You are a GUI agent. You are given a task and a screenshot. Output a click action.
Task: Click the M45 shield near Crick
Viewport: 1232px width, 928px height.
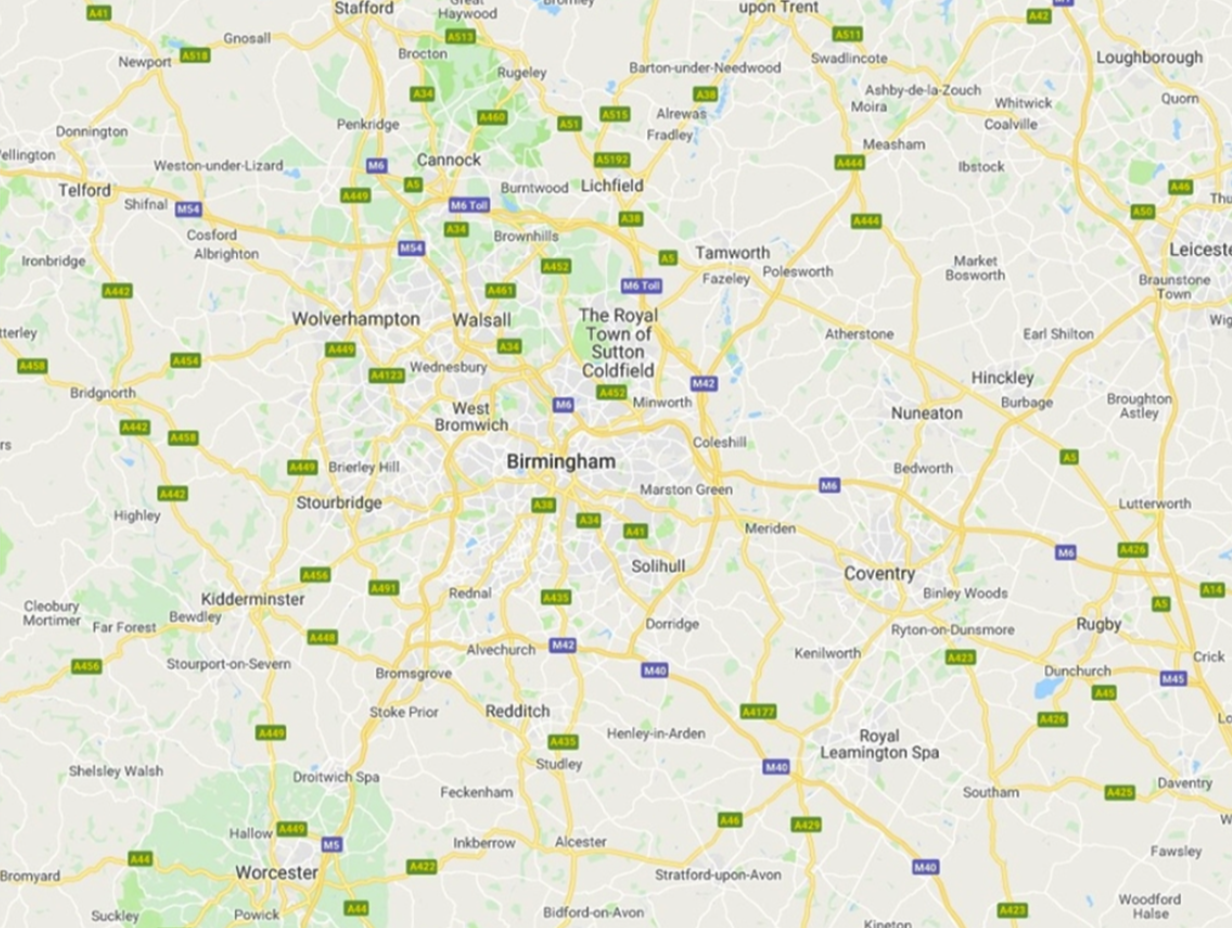[x=1174, y=678]
